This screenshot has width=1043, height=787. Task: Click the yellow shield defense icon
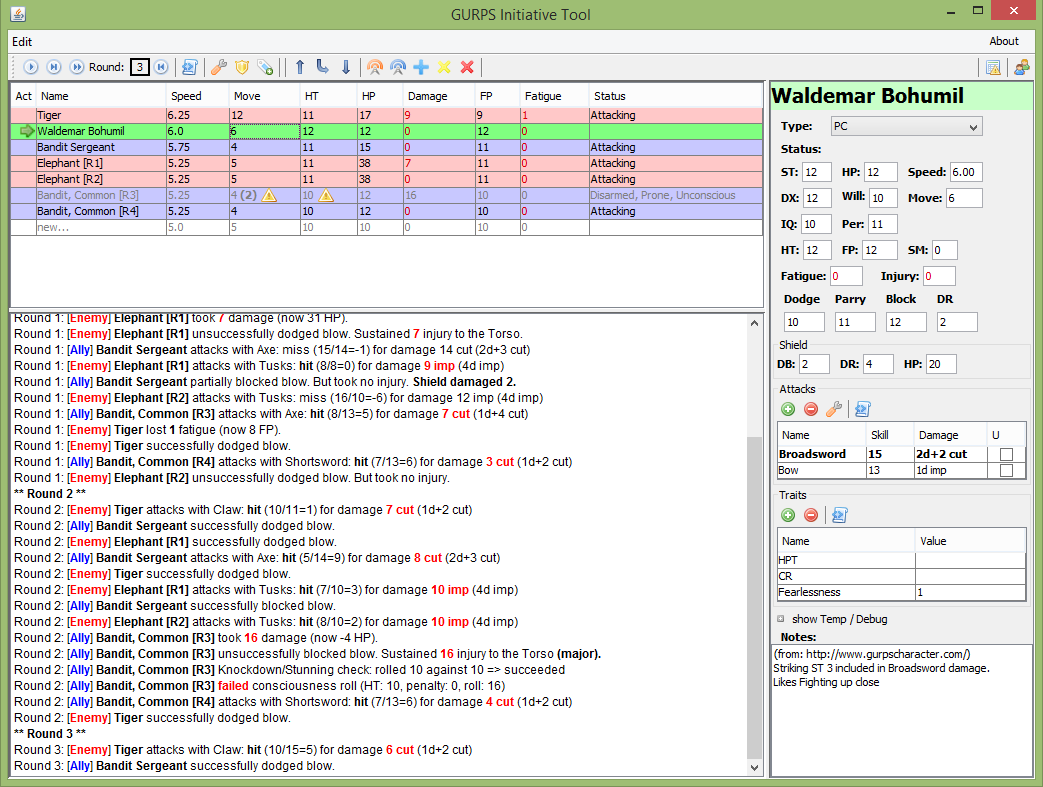(241, 67)
